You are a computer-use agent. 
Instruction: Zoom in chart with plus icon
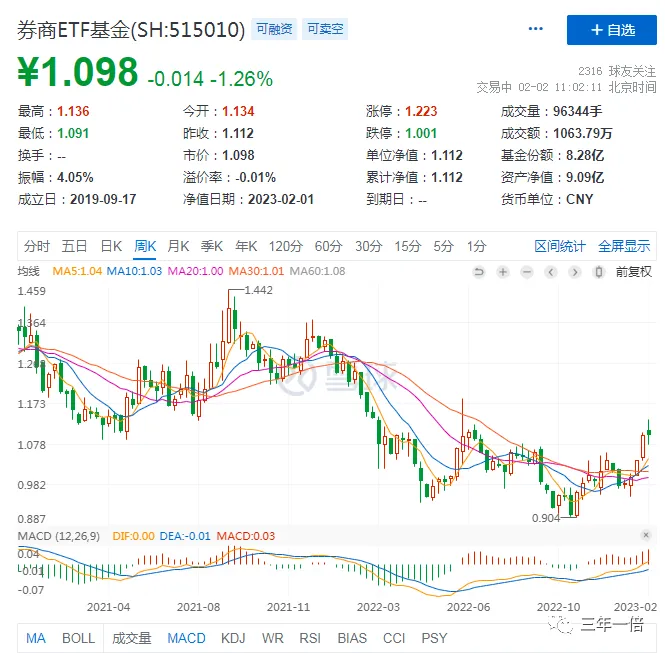tap(503, 272)
